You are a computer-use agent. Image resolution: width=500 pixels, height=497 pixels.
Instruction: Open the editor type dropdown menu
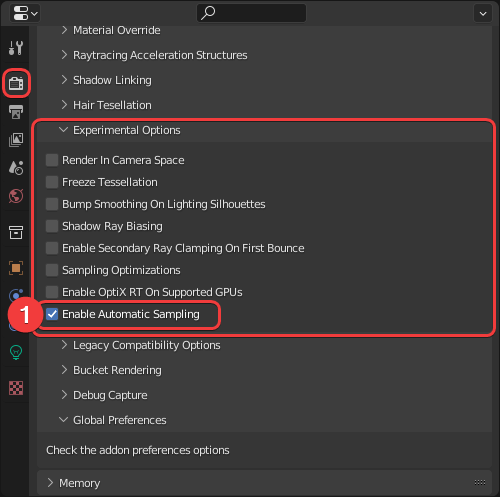point(25,13)
